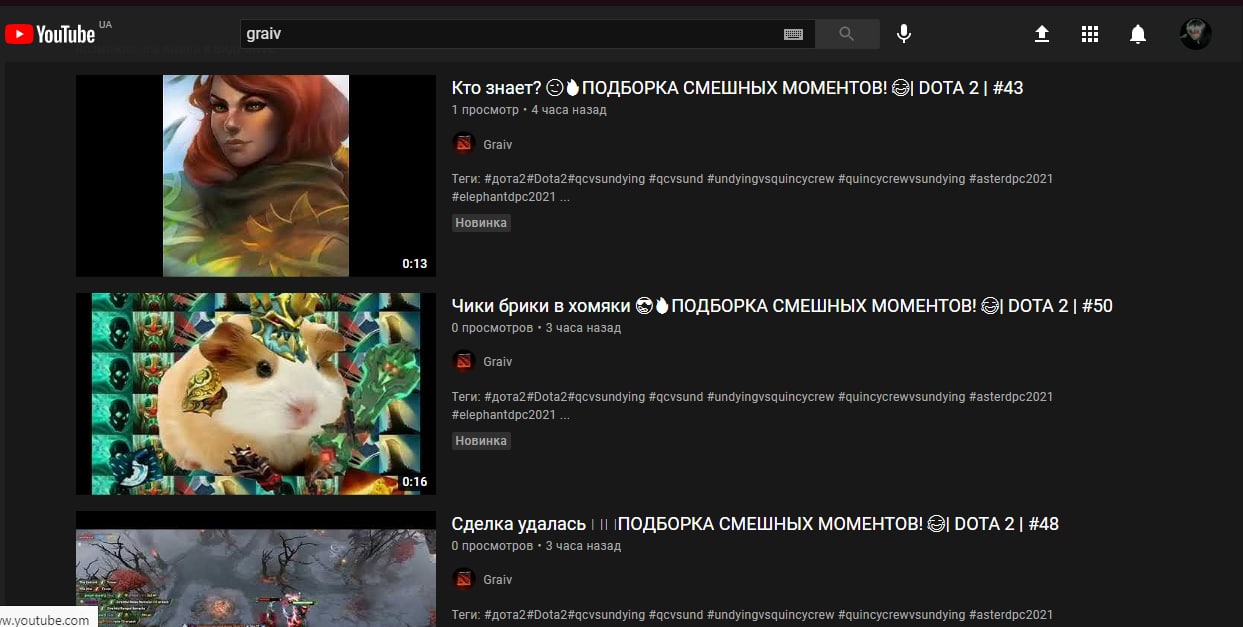
Task: Open the red-haired woman video thumbnail
Action: click(256, 175)
